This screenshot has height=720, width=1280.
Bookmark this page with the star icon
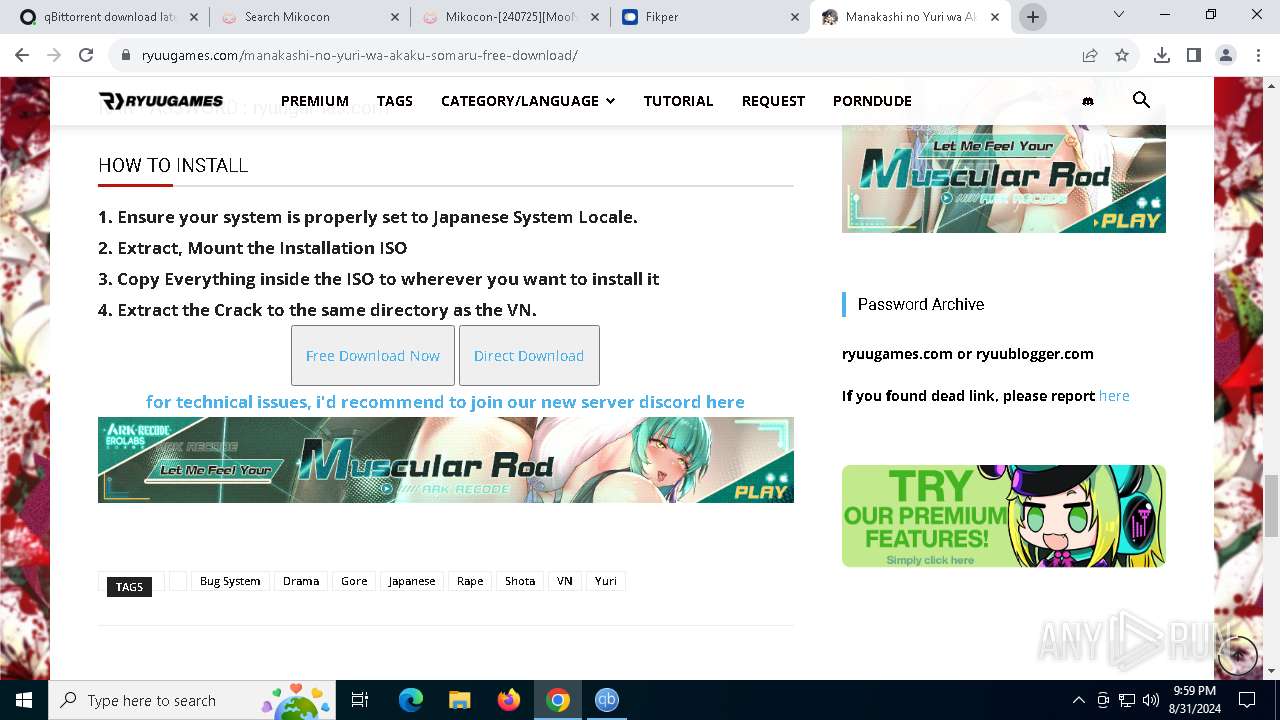pyautogui.click(x=1122, y=55)
